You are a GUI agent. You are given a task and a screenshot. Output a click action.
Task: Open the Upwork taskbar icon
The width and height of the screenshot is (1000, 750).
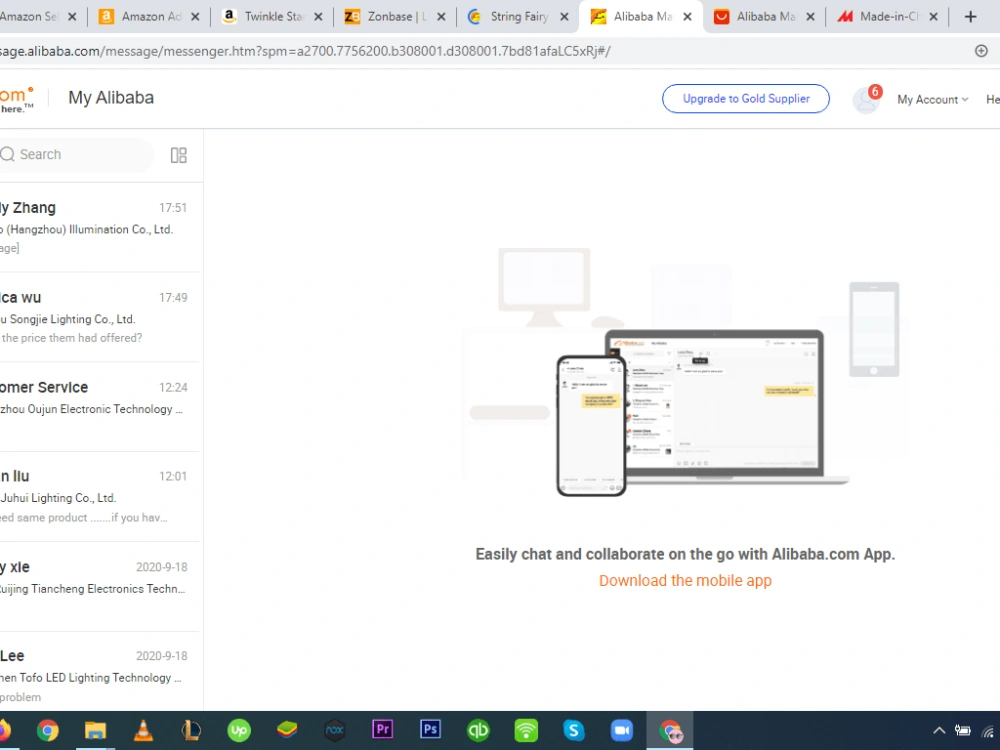click(239, 730)
